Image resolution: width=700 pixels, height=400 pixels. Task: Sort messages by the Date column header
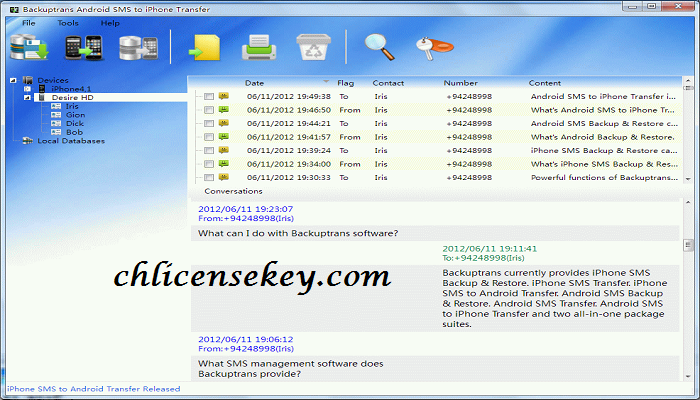point(254,83)
